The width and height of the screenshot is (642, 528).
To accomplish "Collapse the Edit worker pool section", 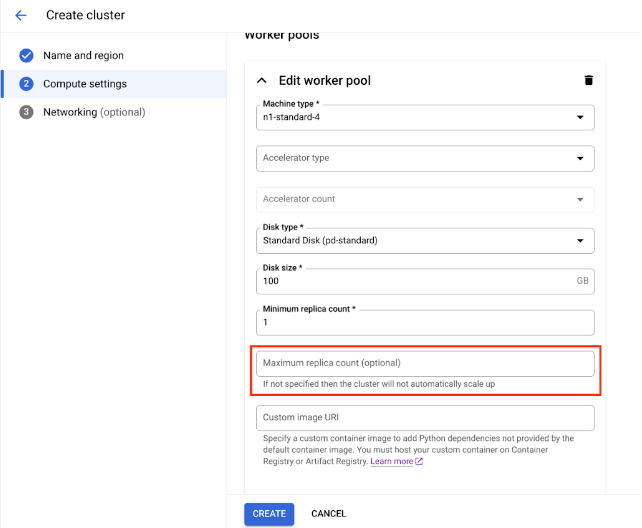I will coord(262,80).
